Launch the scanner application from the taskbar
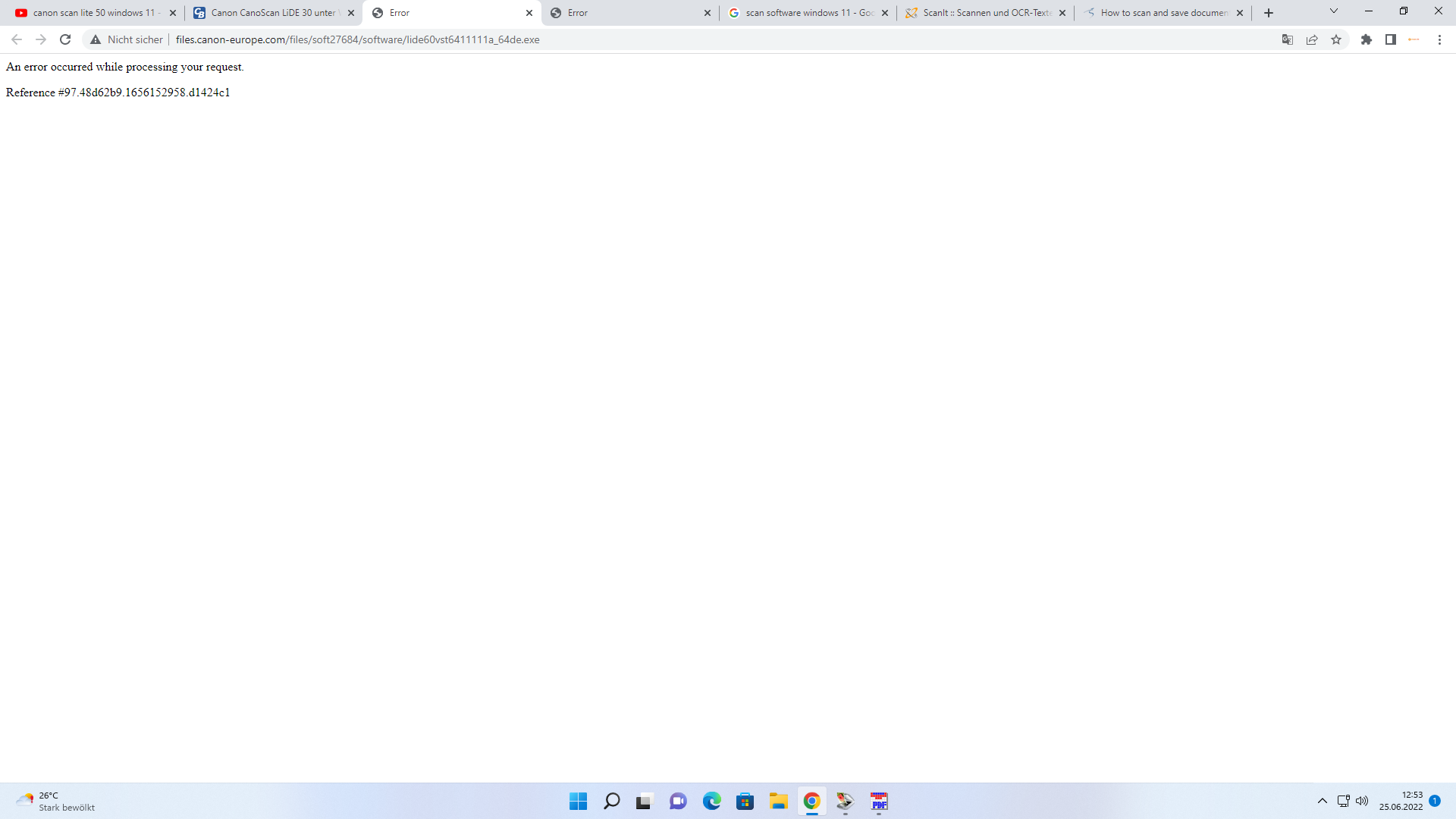 click(x=844, y=801)
